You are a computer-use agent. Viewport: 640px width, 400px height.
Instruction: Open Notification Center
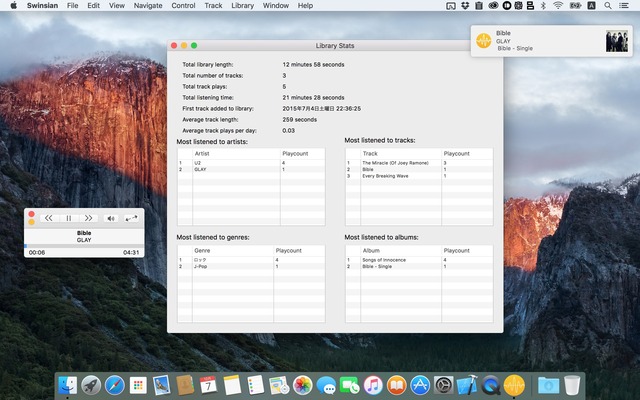coord(624,6)
